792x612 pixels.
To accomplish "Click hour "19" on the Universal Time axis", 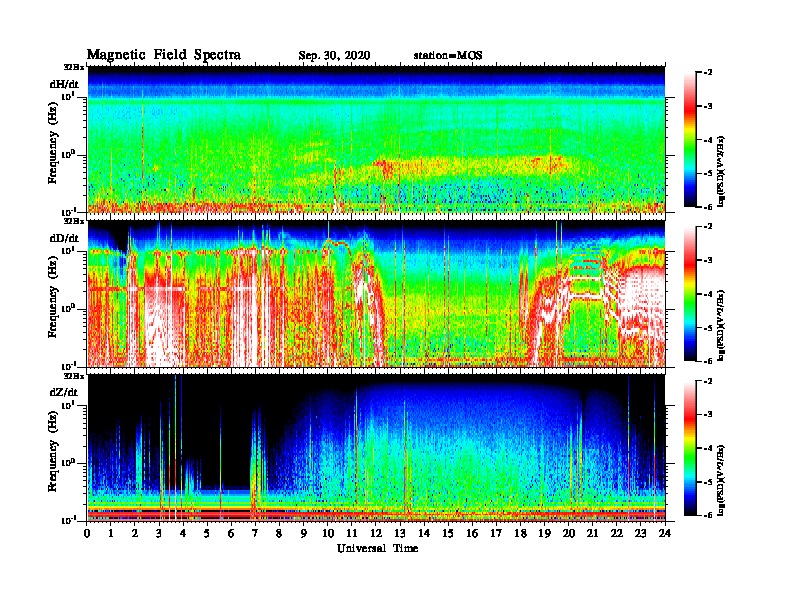I will click(x=544, y=533).
